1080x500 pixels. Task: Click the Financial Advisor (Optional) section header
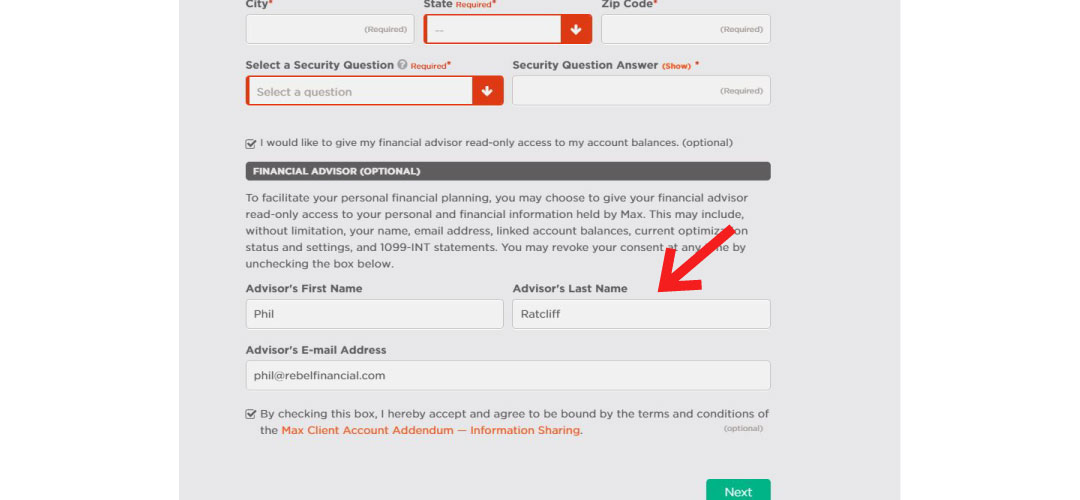[508, 171]
